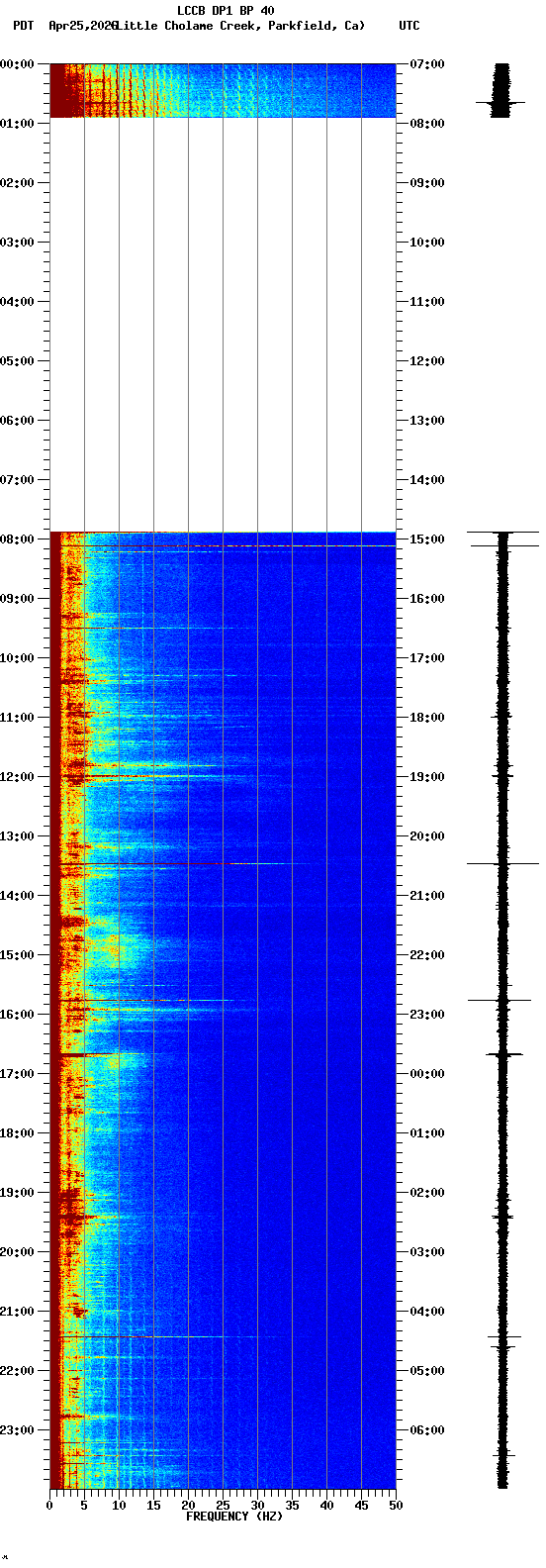Click the "08:00" label on the PDT axis
546x1568 pixels.
(19, 539)
